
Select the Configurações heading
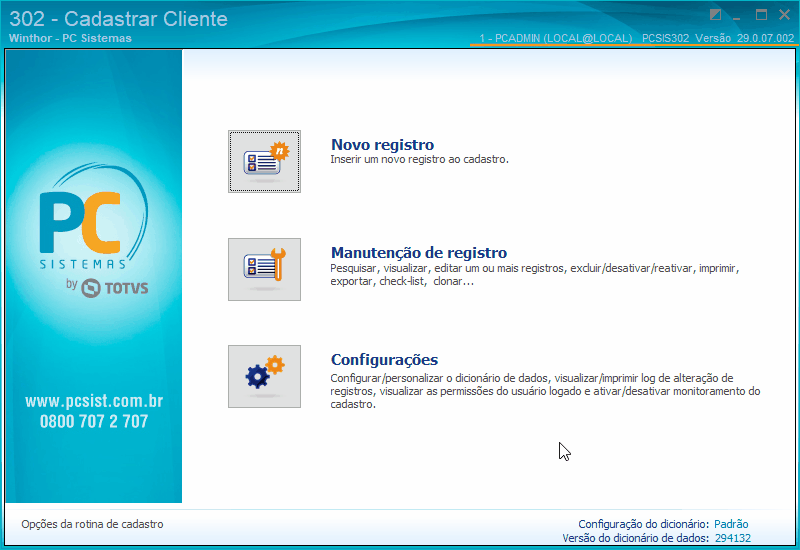(x=384, y=360)
